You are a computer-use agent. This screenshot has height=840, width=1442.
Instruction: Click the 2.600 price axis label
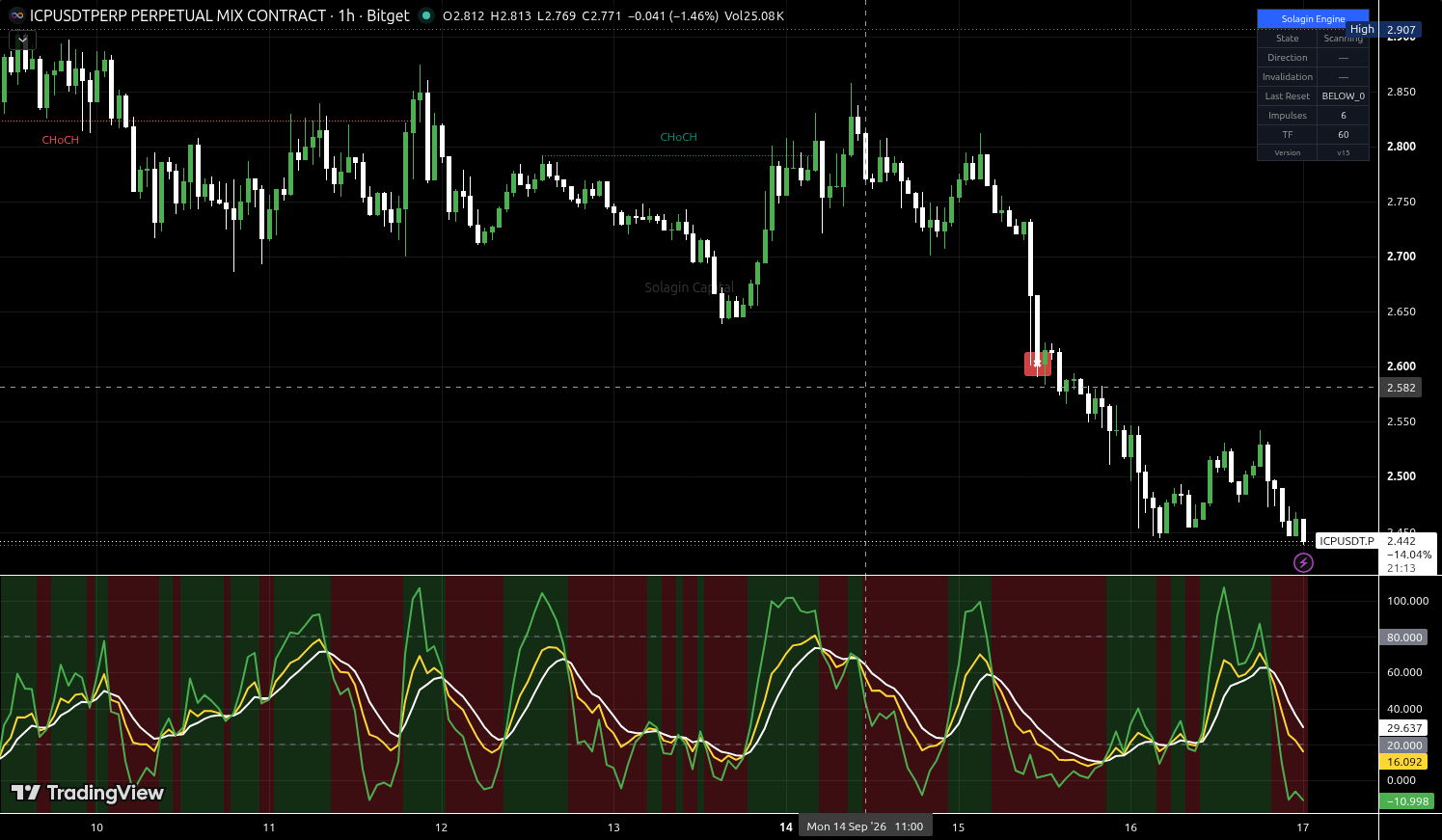click(1401, 367)
